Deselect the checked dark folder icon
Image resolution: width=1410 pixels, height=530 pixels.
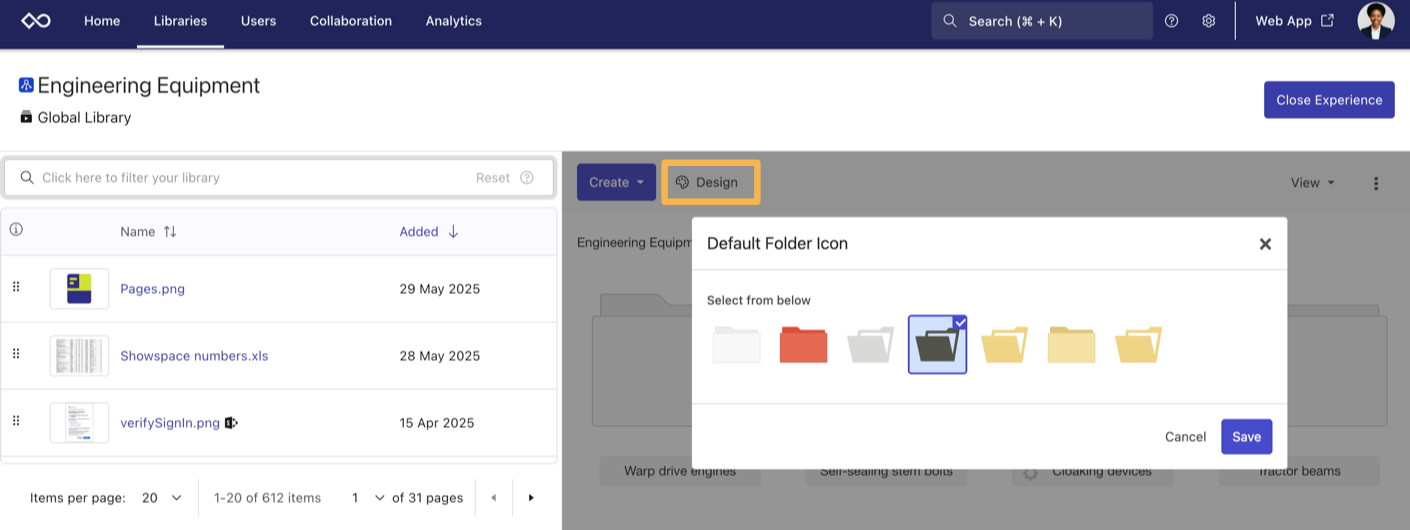click(937, 344)
